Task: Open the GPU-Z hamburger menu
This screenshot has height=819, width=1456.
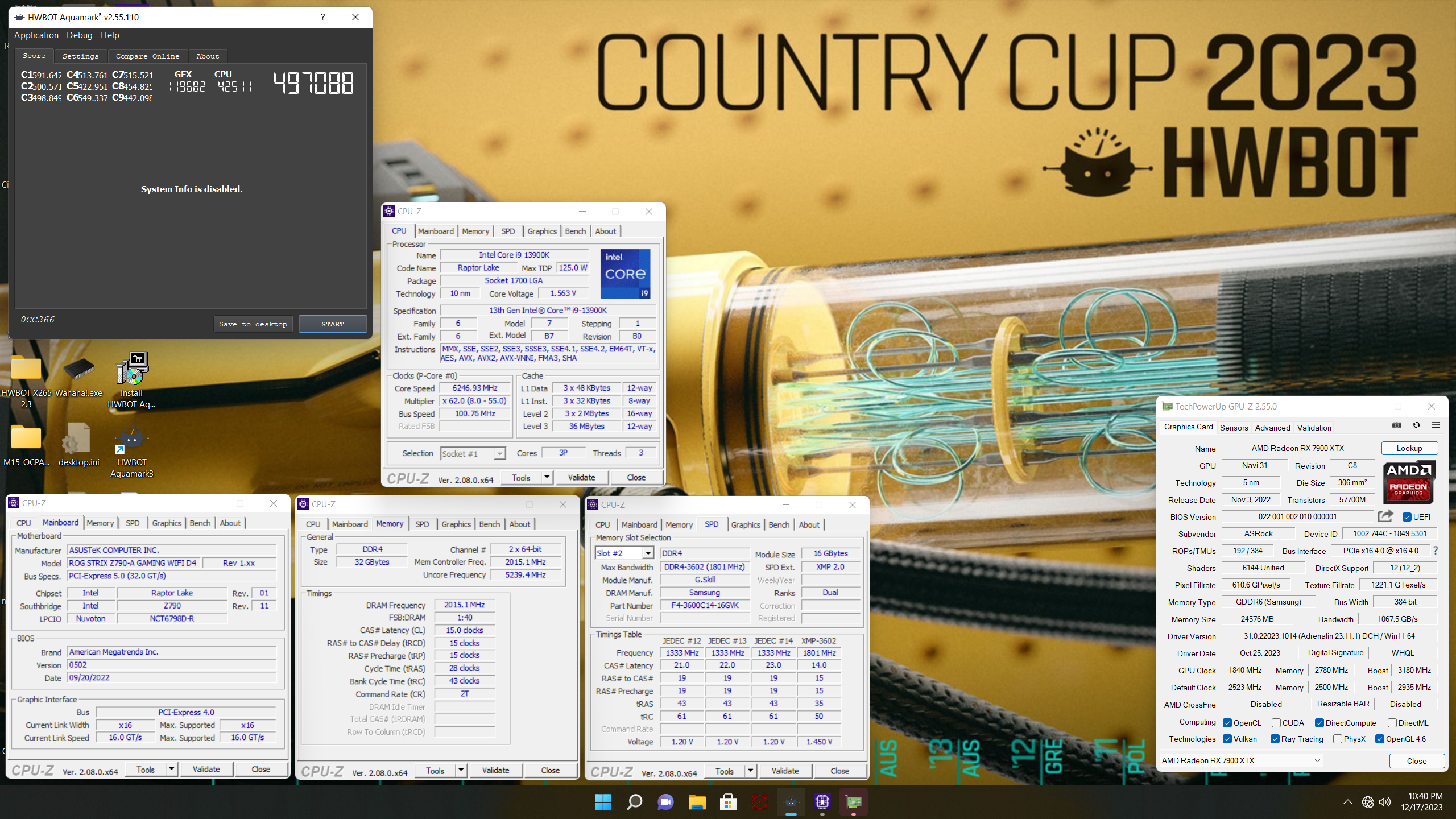Action: (1436, 425)
